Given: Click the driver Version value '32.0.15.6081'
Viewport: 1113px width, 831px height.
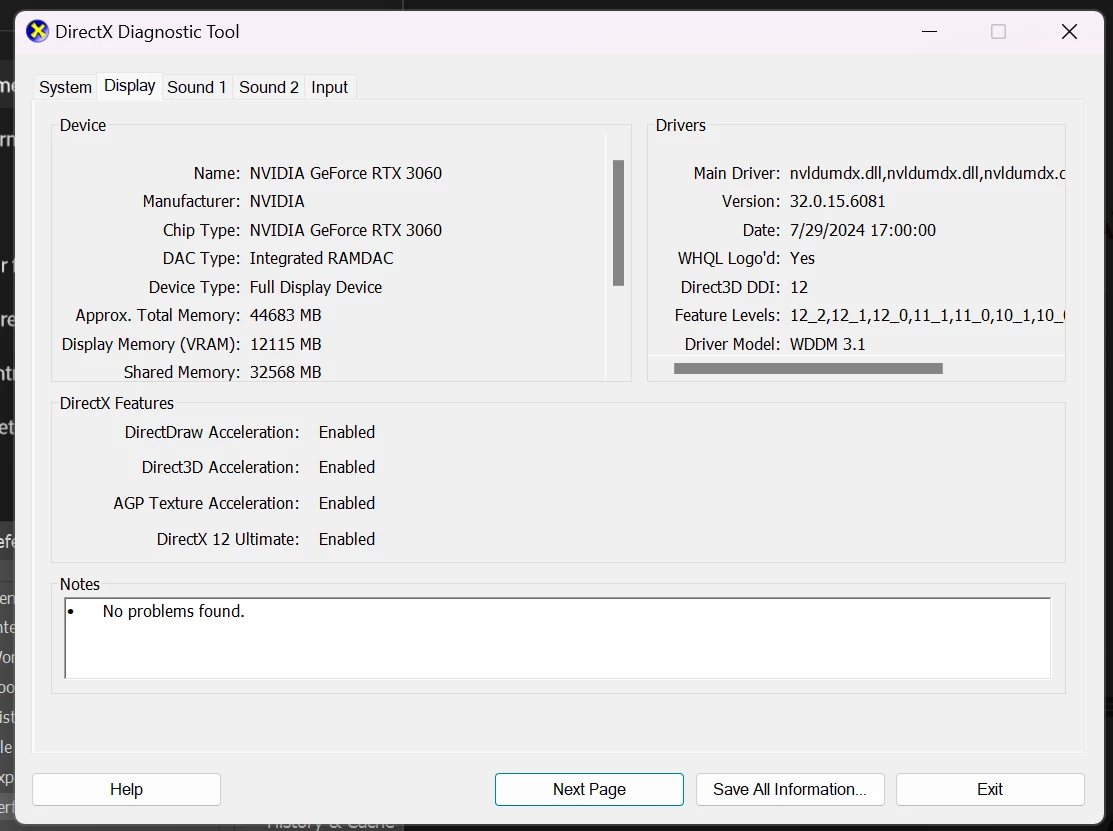Looking at the screenshot, I should [838, 202].
